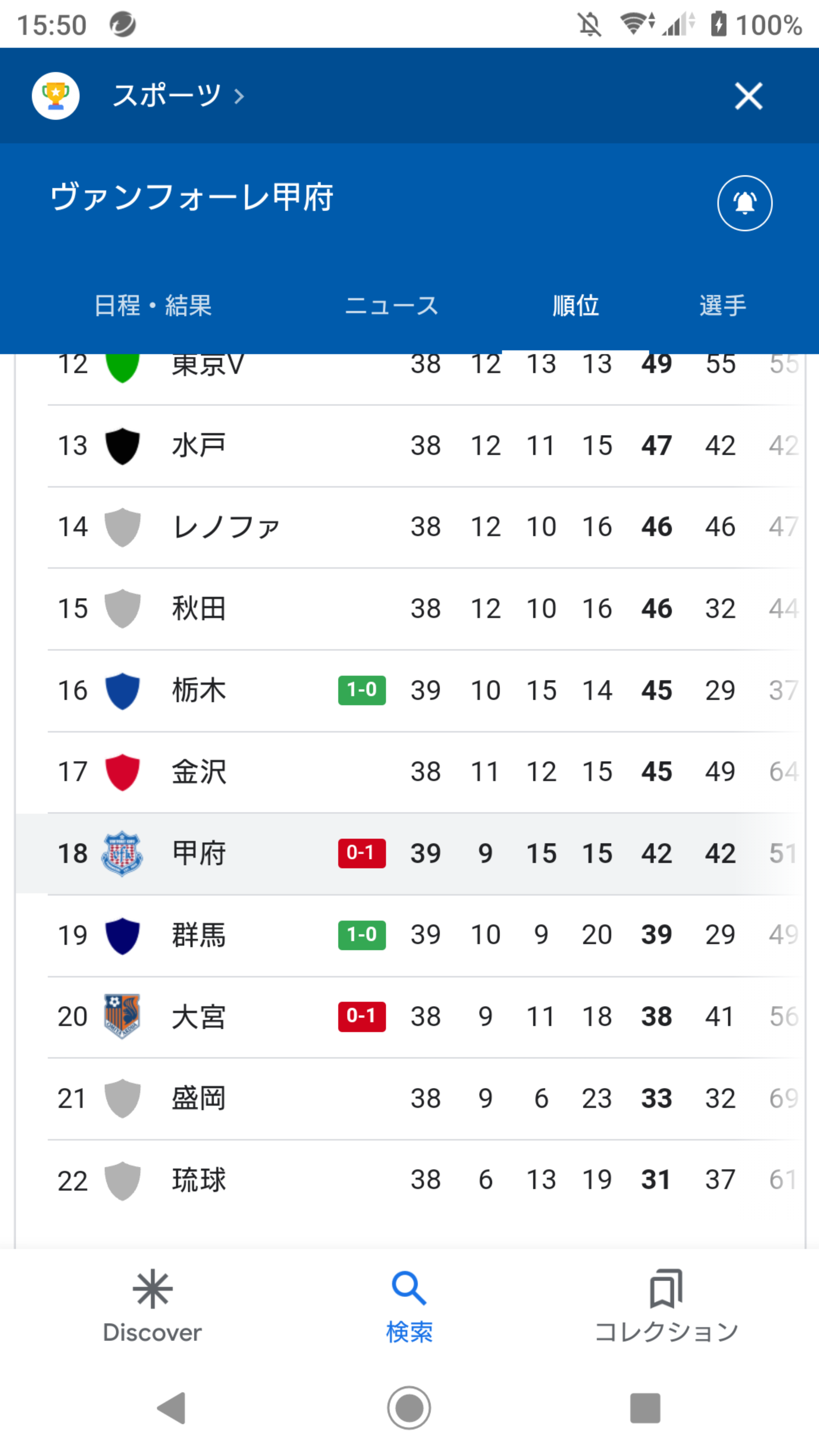This screenshot has width=819, height=1456.
Task: Switch to the 日程・結果 tab
Action: [x=152, y=305]
